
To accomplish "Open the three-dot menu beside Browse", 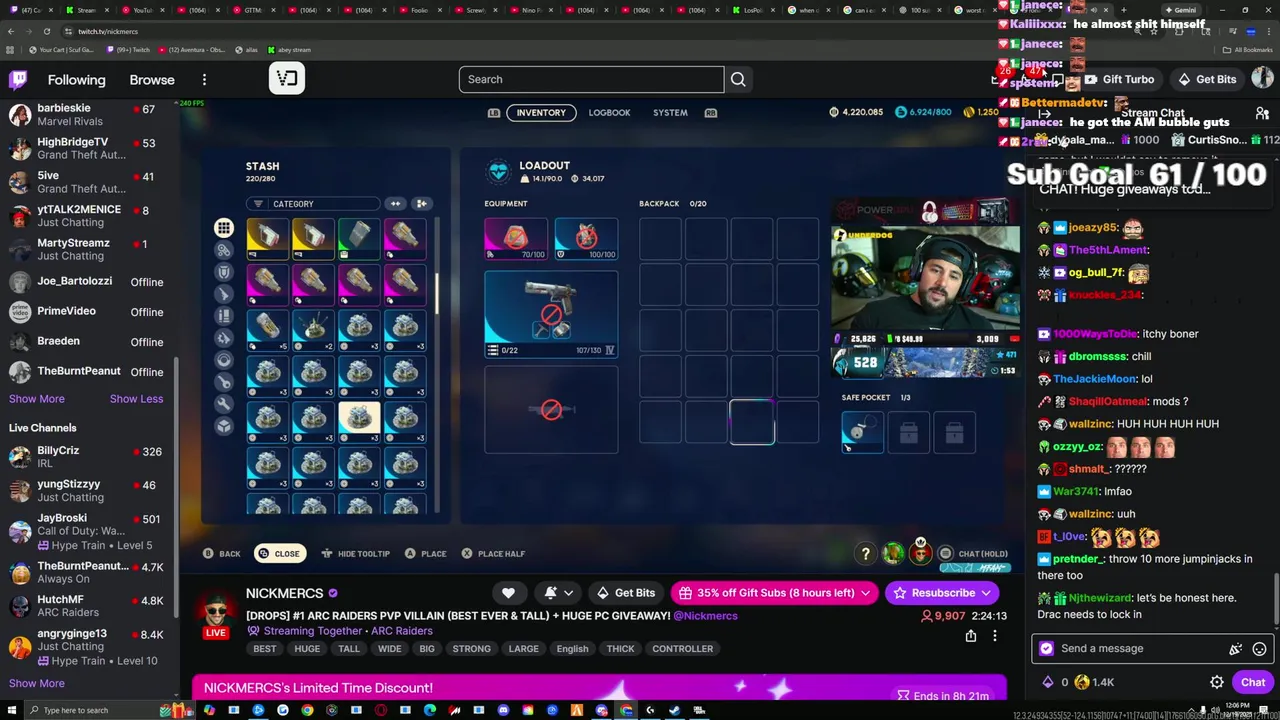I will point(204,80).
